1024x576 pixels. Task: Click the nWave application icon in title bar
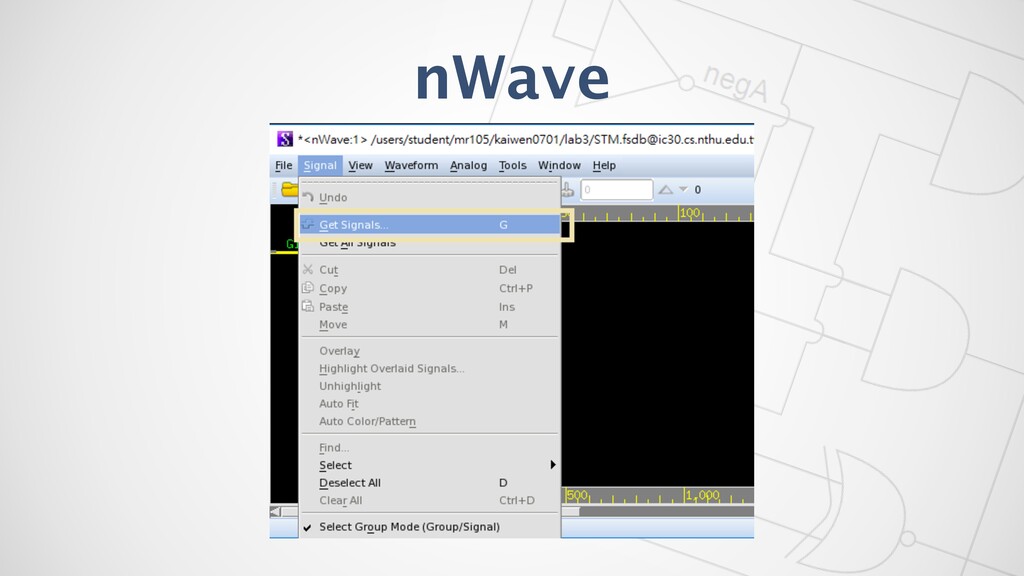click(x=285, y=138)
